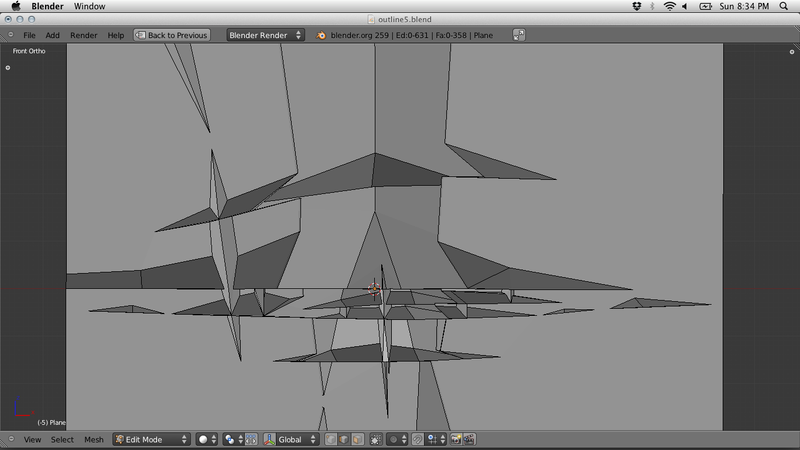
Task: Open the Render menu
Action: pyautogui.click(x=84, y=35)
